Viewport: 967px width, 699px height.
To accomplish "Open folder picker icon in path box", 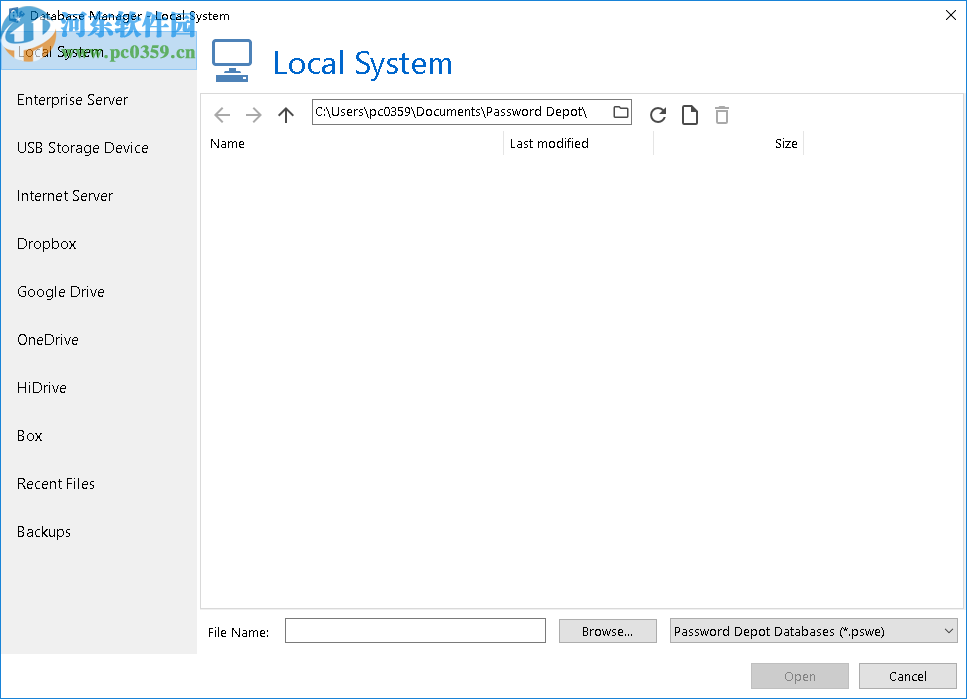I will 621,112.
